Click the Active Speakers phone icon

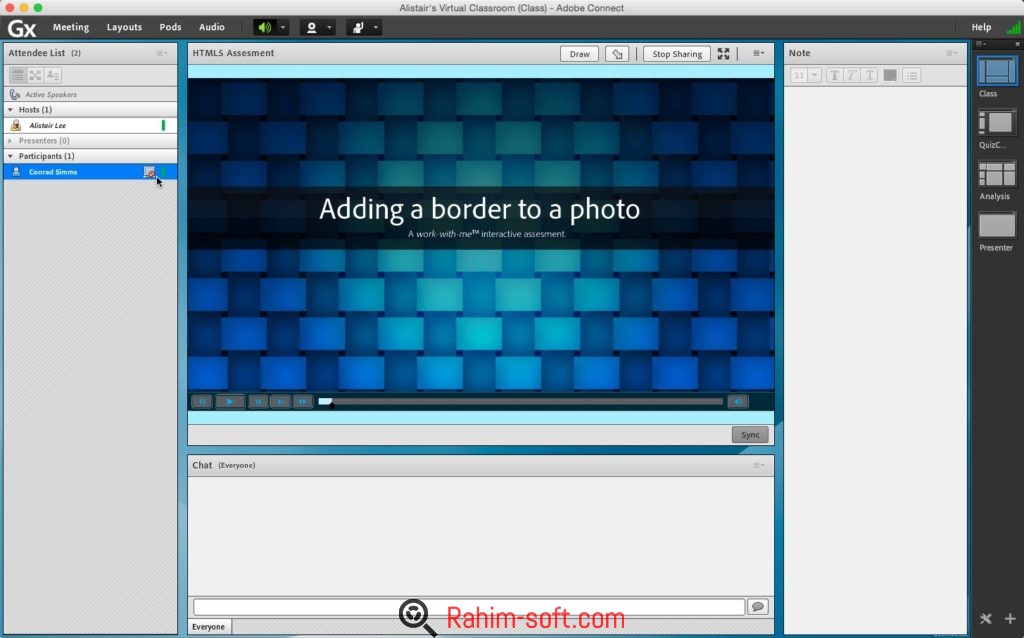coord(15,95)
